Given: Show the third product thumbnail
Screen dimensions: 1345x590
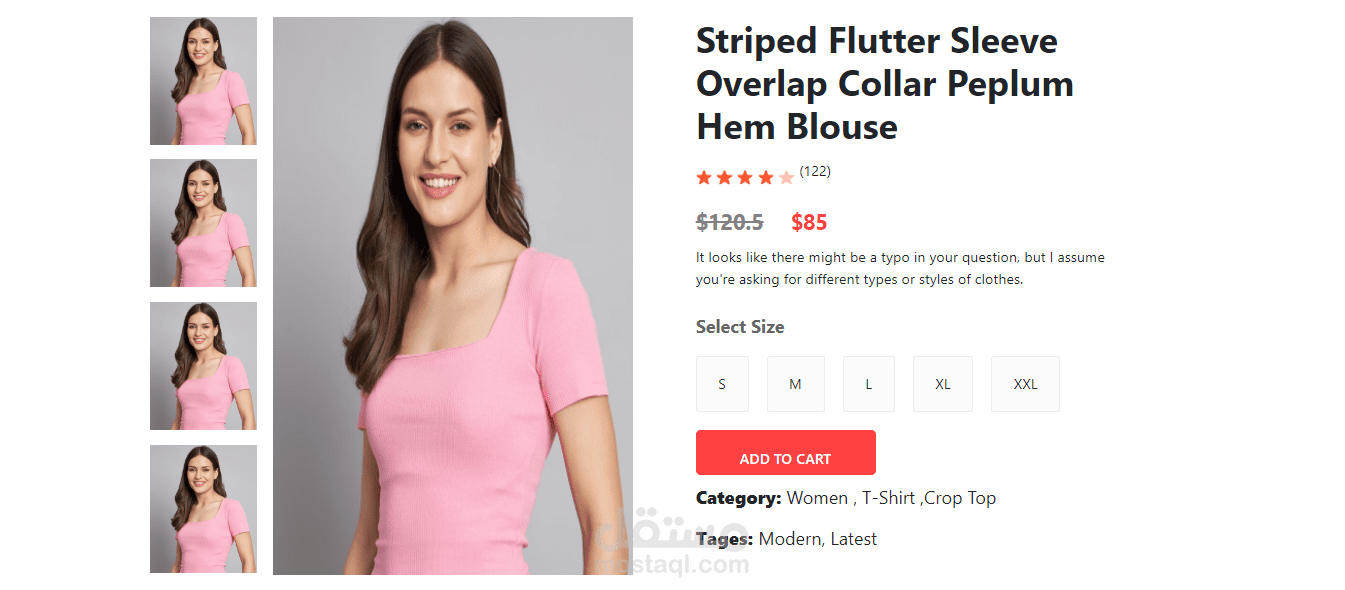Looking at the screenshot, I should coord(203,366).
